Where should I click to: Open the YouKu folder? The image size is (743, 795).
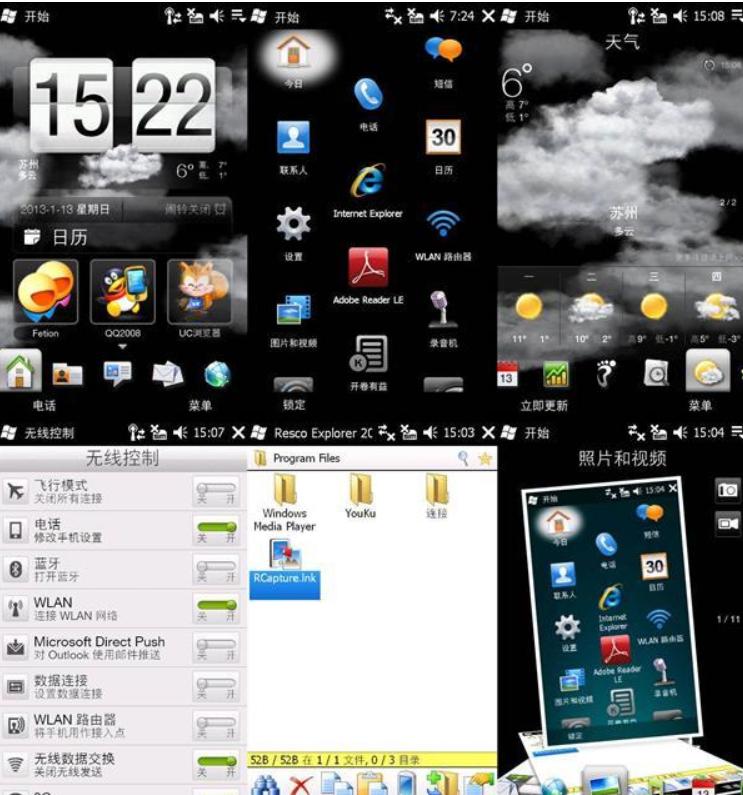[x=361, y=496]
